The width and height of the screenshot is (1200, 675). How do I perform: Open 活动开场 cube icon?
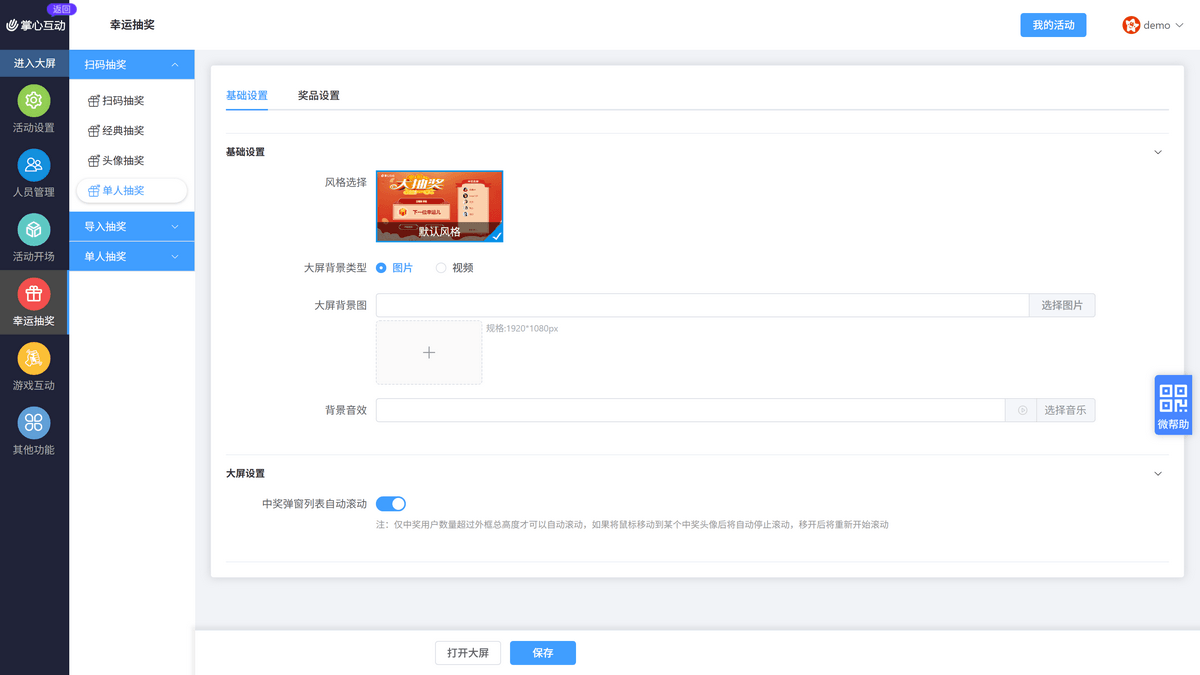(34, 230)
